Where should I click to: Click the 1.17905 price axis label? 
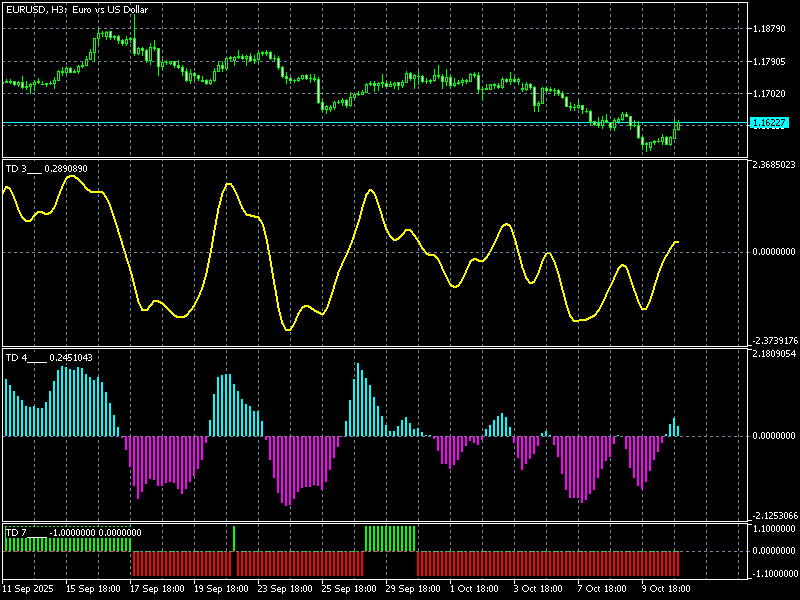(769, 62)
